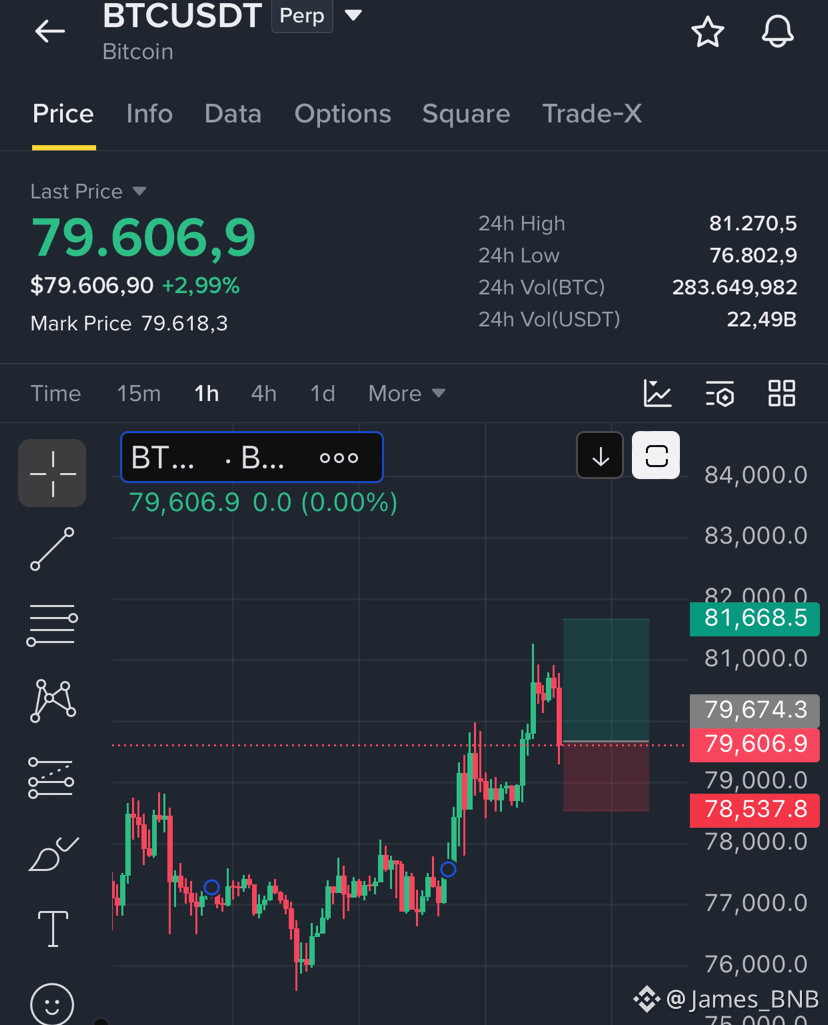Click the 24h Vol(BTC) 283.649,982 value

[735, 288]
